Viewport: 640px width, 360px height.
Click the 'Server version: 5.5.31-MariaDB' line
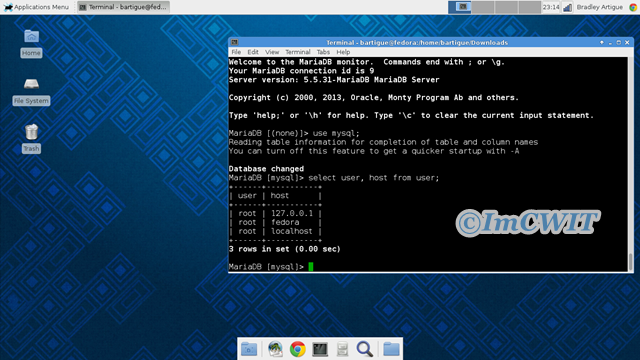[x=334, y=80]
